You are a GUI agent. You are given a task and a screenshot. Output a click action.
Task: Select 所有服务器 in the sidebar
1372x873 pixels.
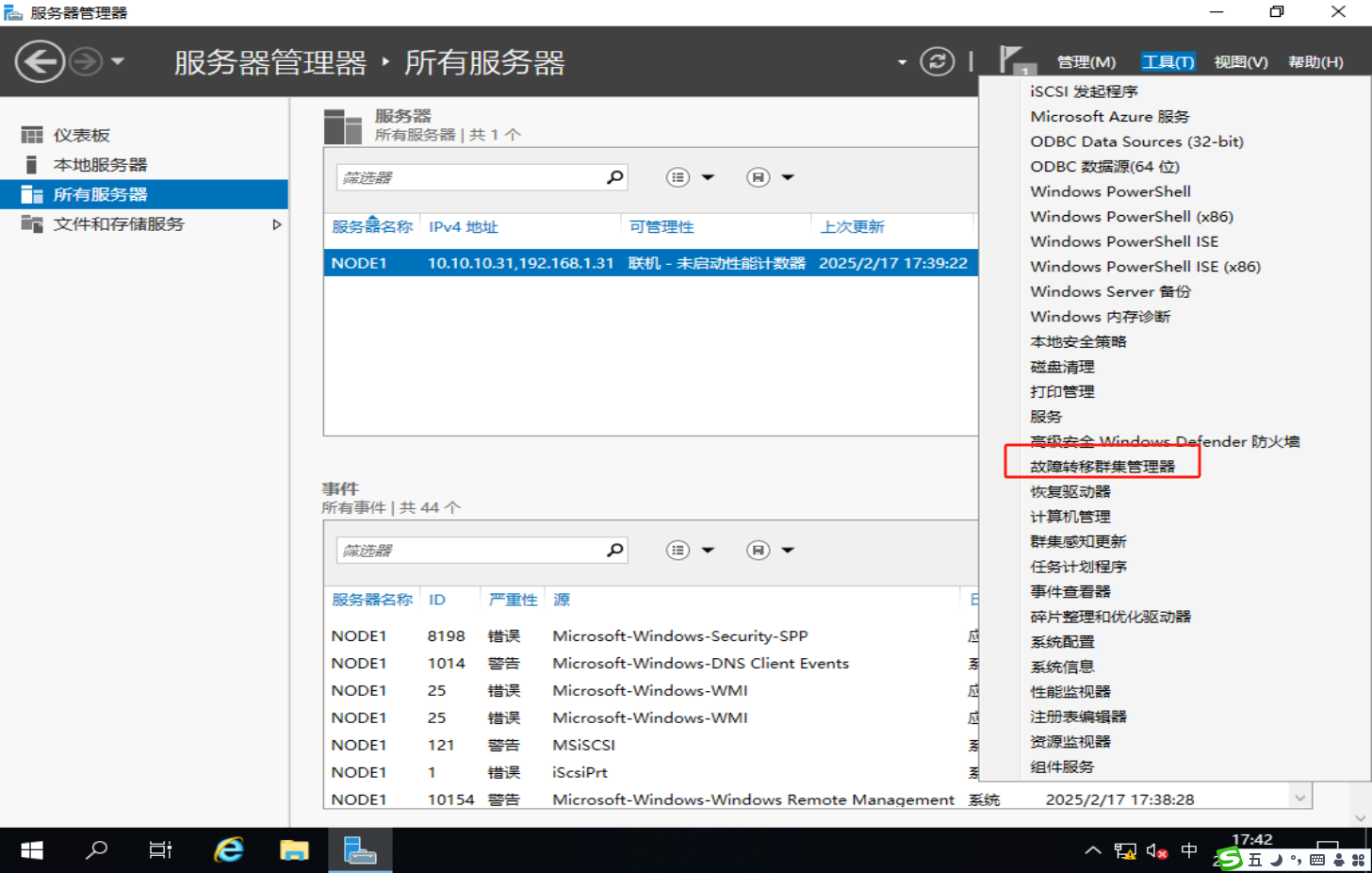[144, 194]
